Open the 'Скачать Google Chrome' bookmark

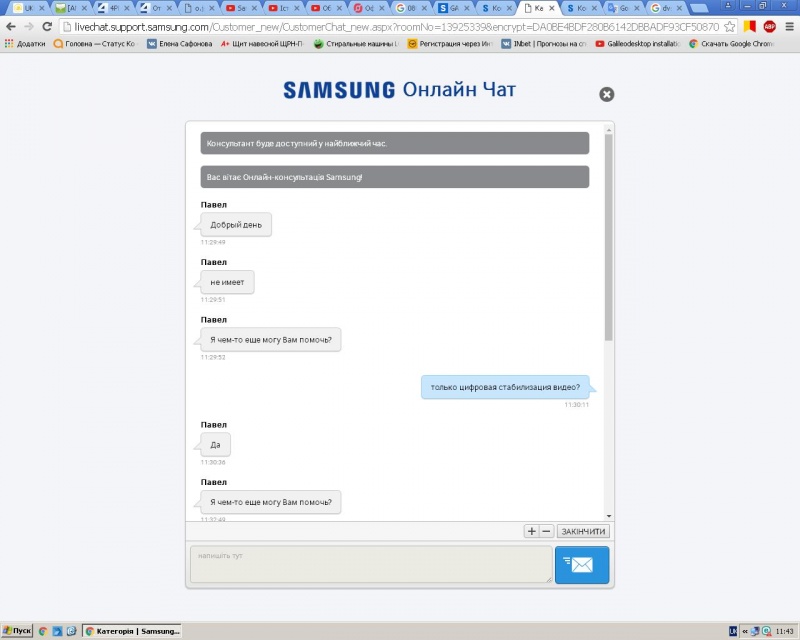(x=732, y=44)
